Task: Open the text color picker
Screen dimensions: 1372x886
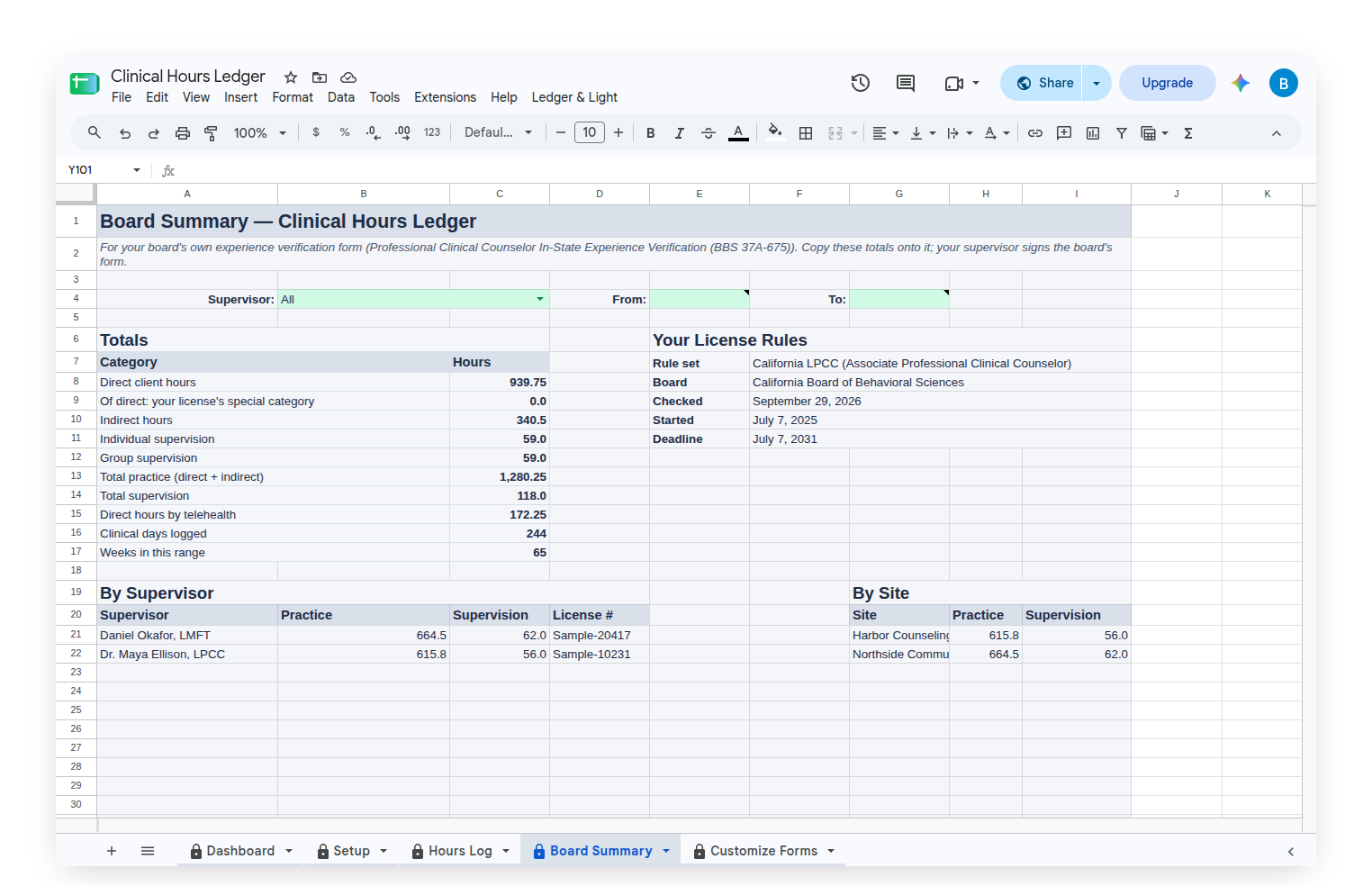Action: pos(738,133)
